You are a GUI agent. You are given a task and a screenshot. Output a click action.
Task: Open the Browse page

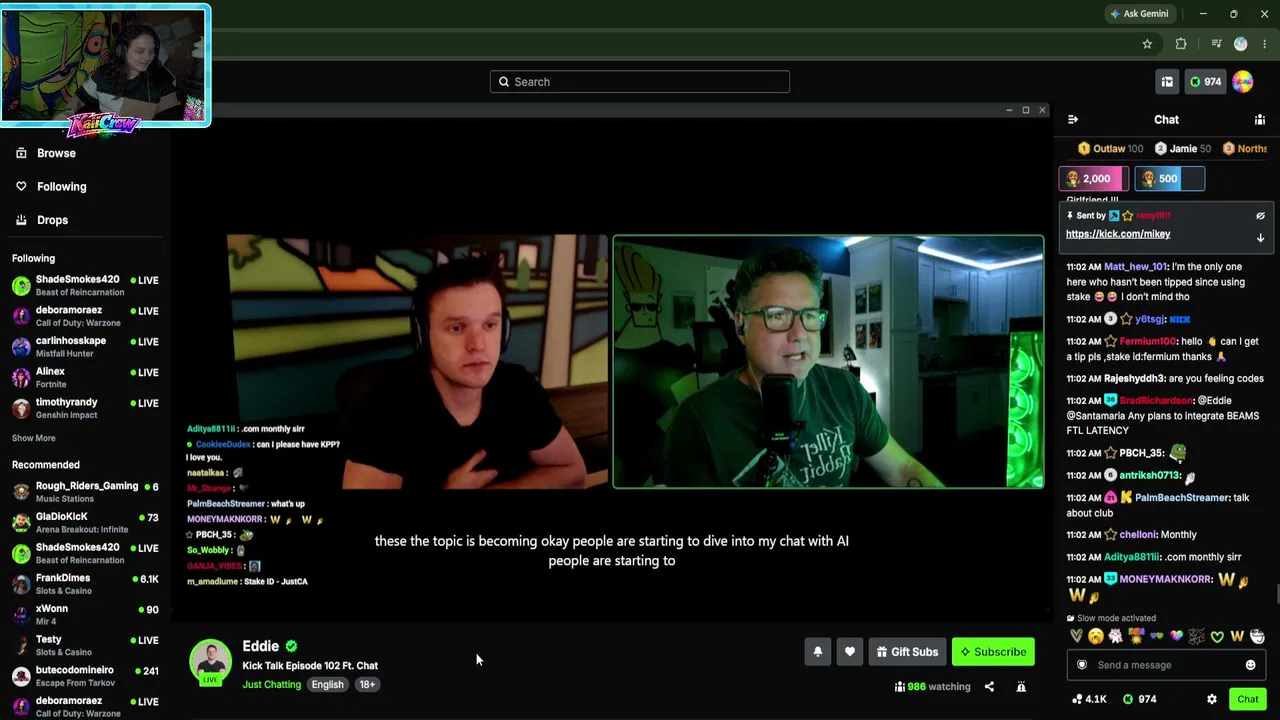[56, 153]
